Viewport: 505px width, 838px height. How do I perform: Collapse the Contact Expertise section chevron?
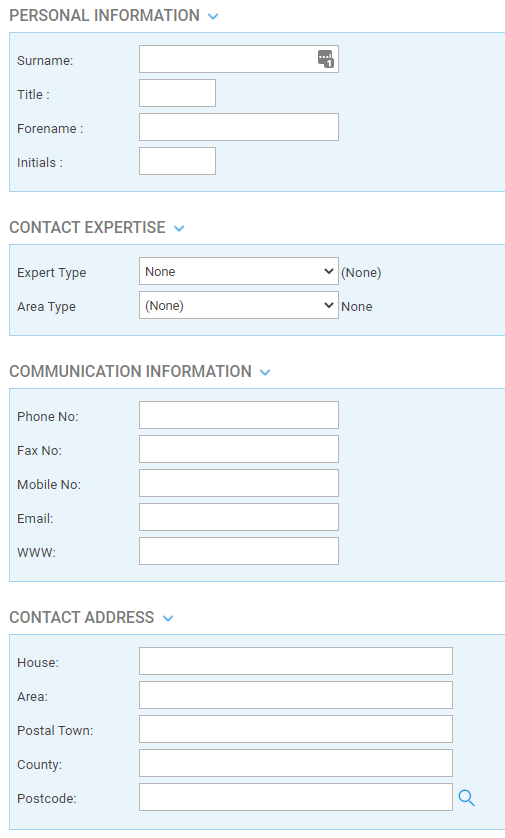pyautogui.click(x=179, y=229)
